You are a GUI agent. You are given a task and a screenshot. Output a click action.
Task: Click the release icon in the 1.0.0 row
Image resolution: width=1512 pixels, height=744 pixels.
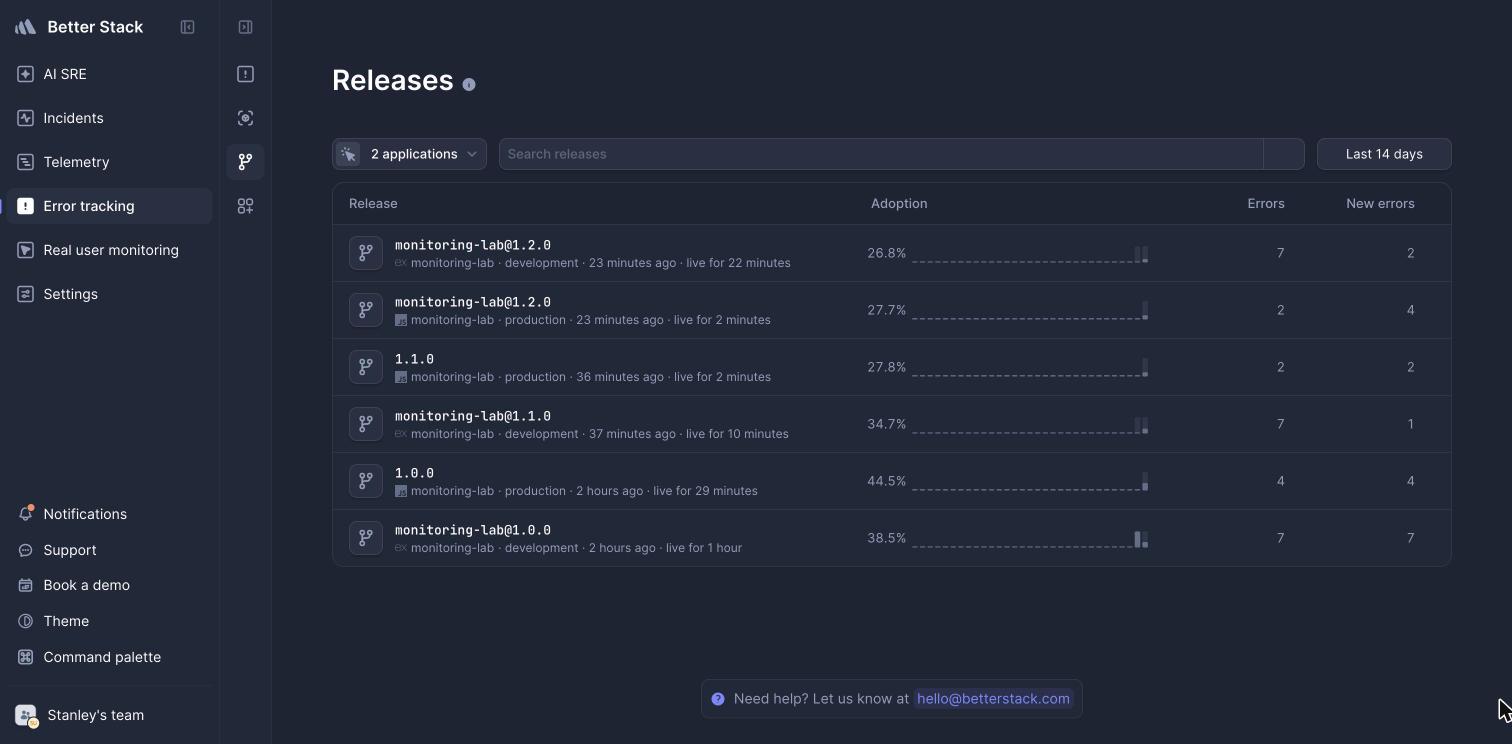[x=366, y=481]
